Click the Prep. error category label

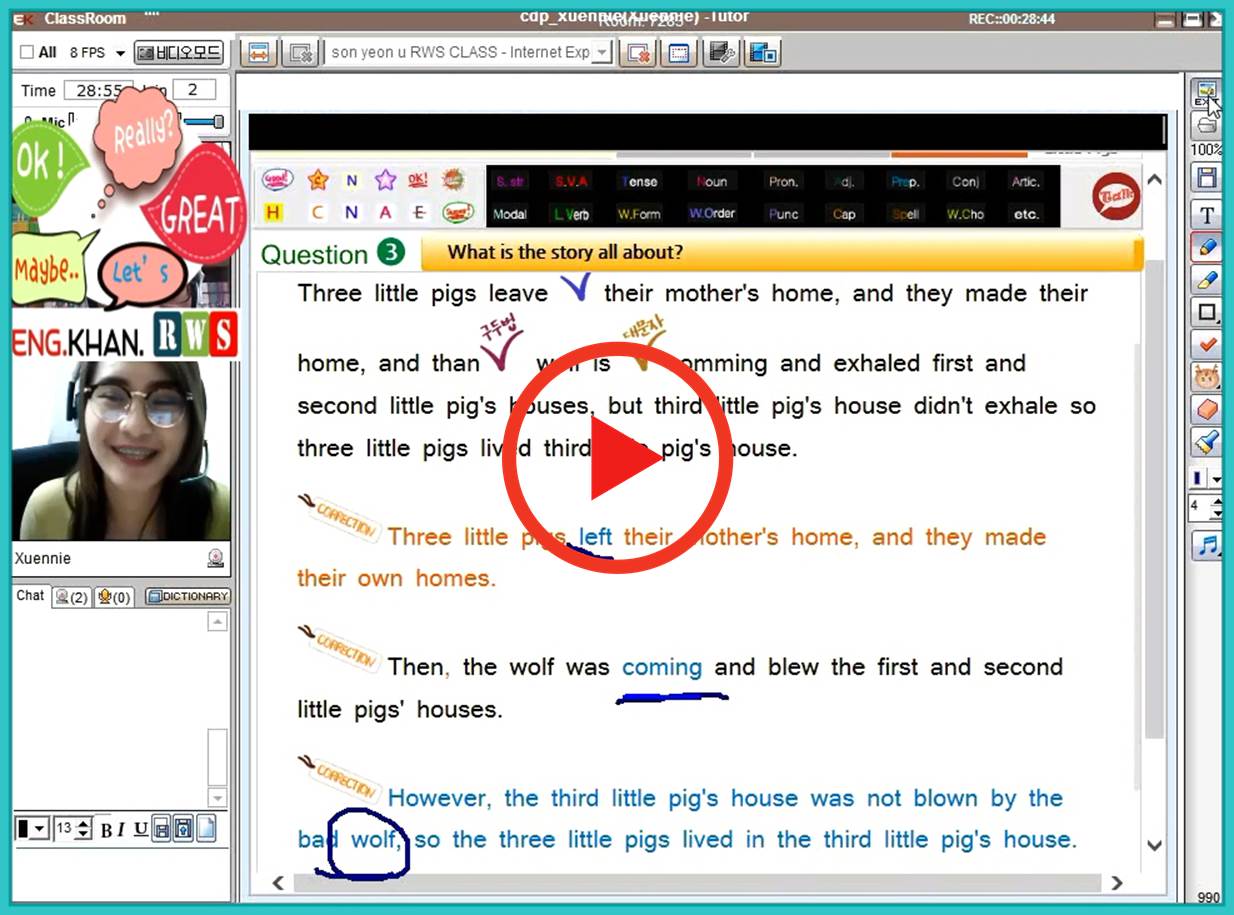pos(905,182)
